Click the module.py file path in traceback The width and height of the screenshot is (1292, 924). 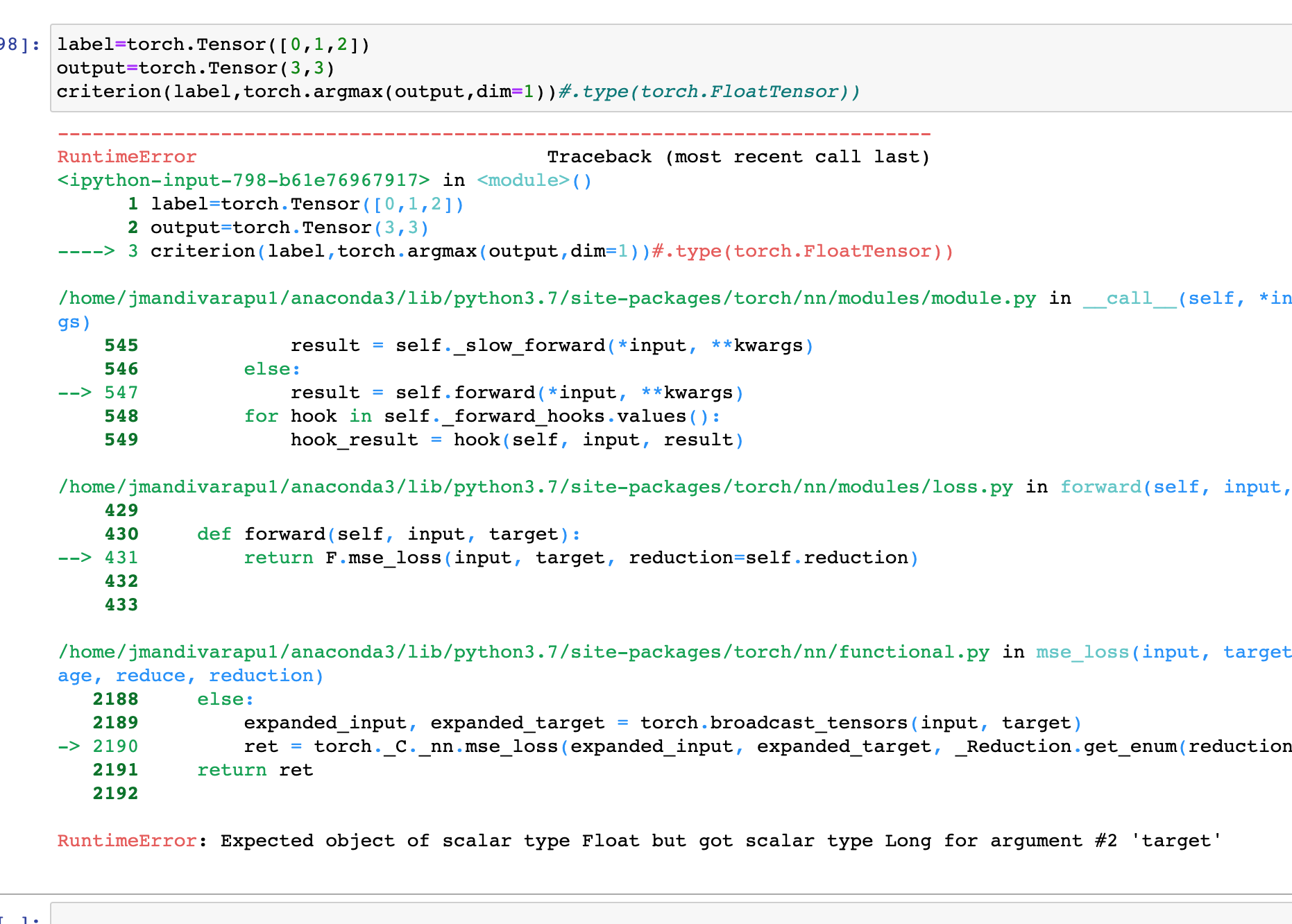click(x=547, y=298)
